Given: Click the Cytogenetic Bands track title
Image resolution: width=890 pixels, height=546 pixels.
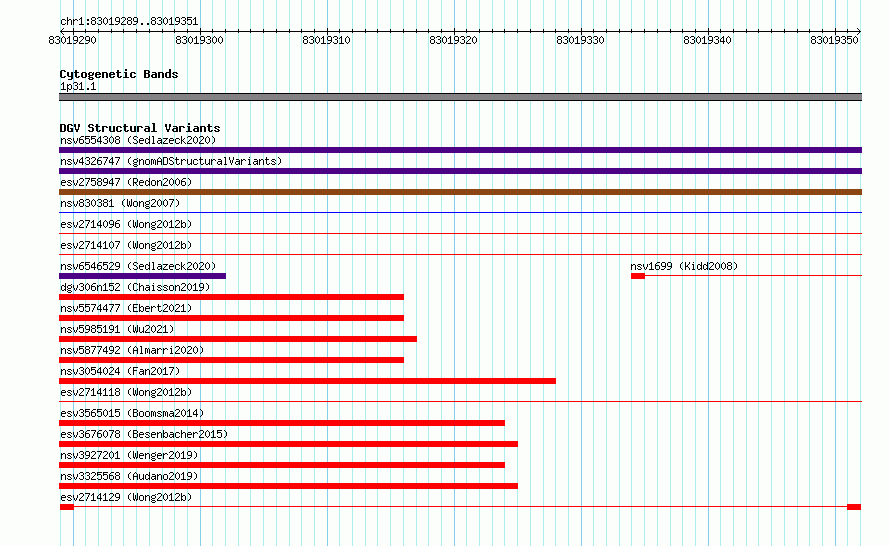Looking at the screenshot, I should [119, 74].
